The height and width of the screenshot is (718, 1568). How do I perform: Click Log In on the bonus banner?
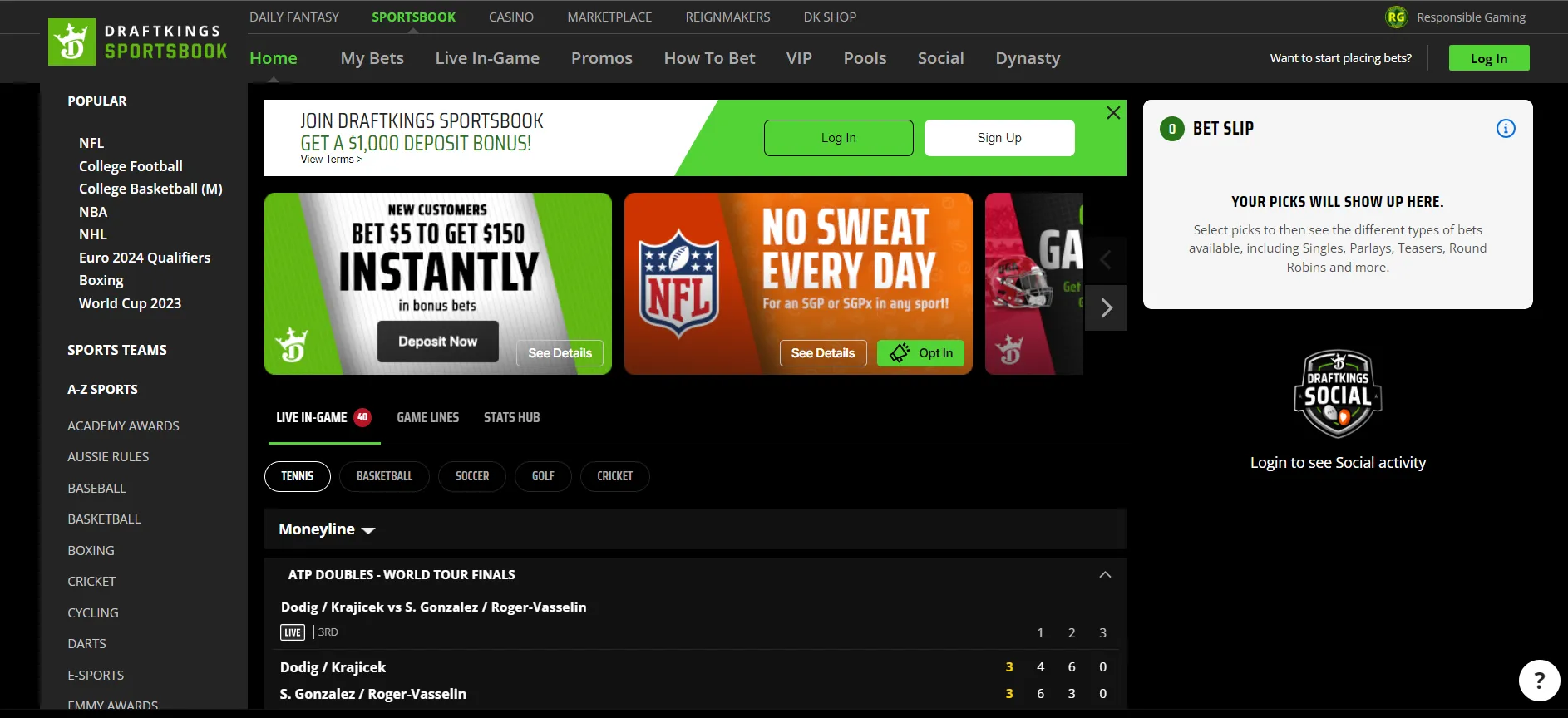[838, 138]
